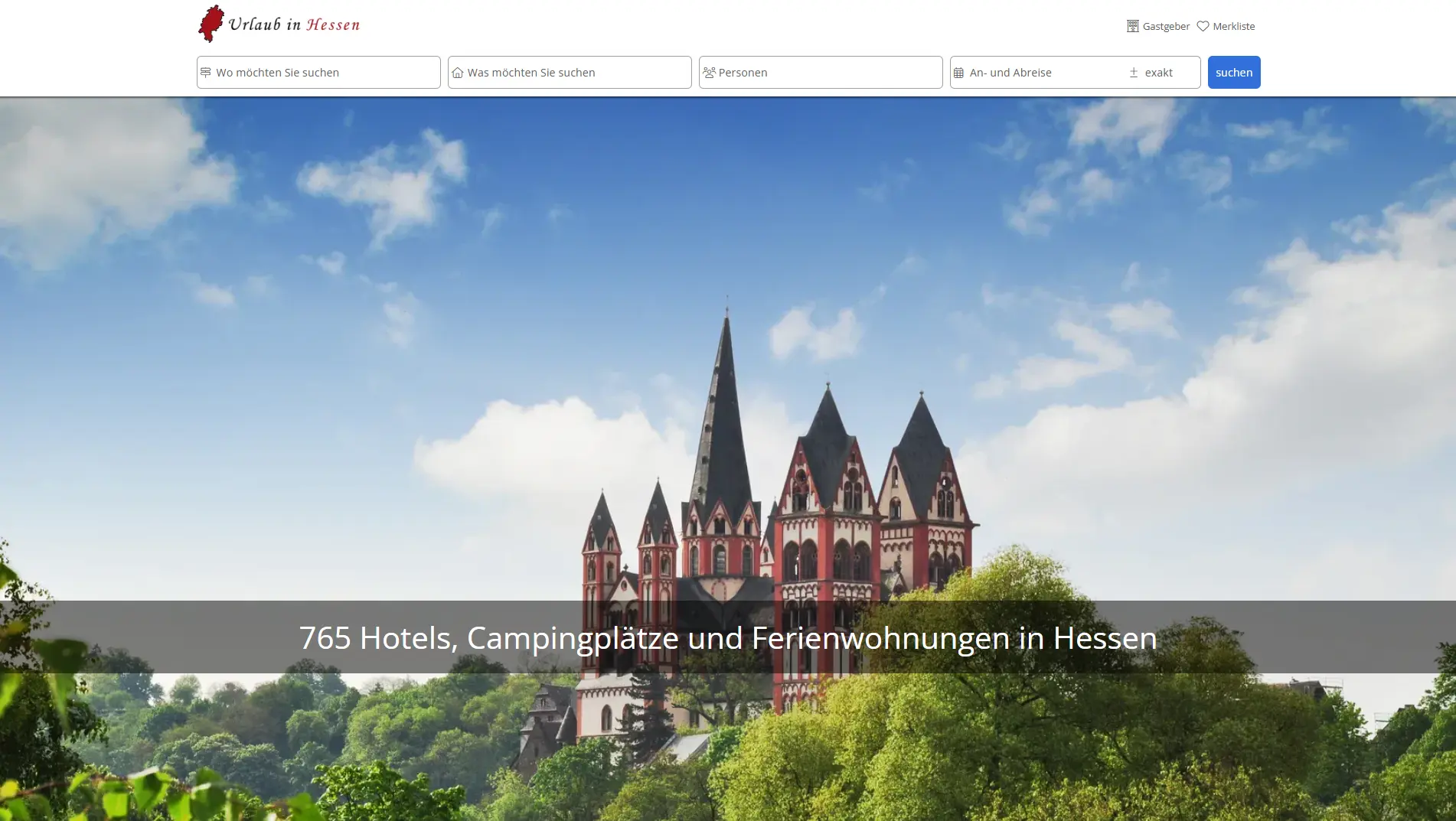This screenshot has height=821, width=1456.
Task: Expand the accommodation type suggestions list
Action: (x=568, y=72)
